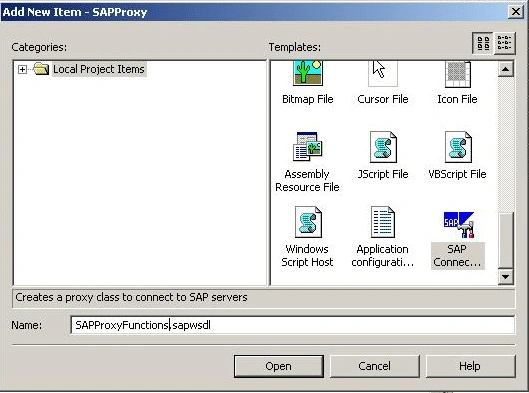Choose the Cursor File template icon

pos(383,73)
